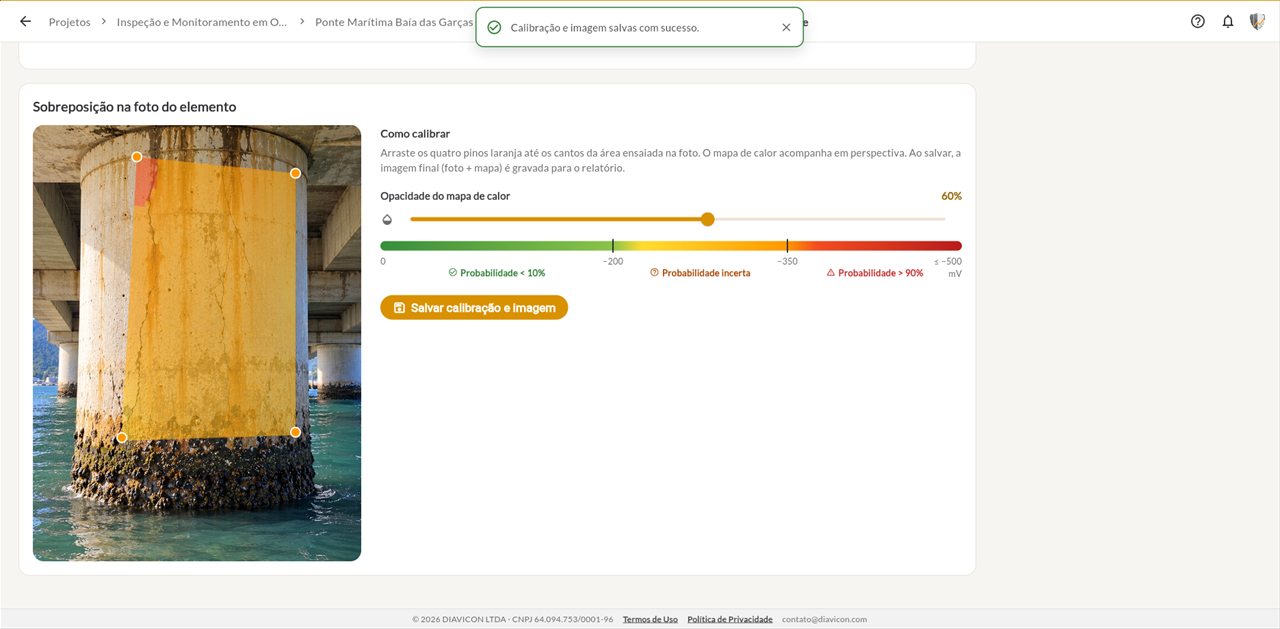The height and width of the screenshot is (629, 1280).
Task: Open the help question mark icon
Action: 1198,21
